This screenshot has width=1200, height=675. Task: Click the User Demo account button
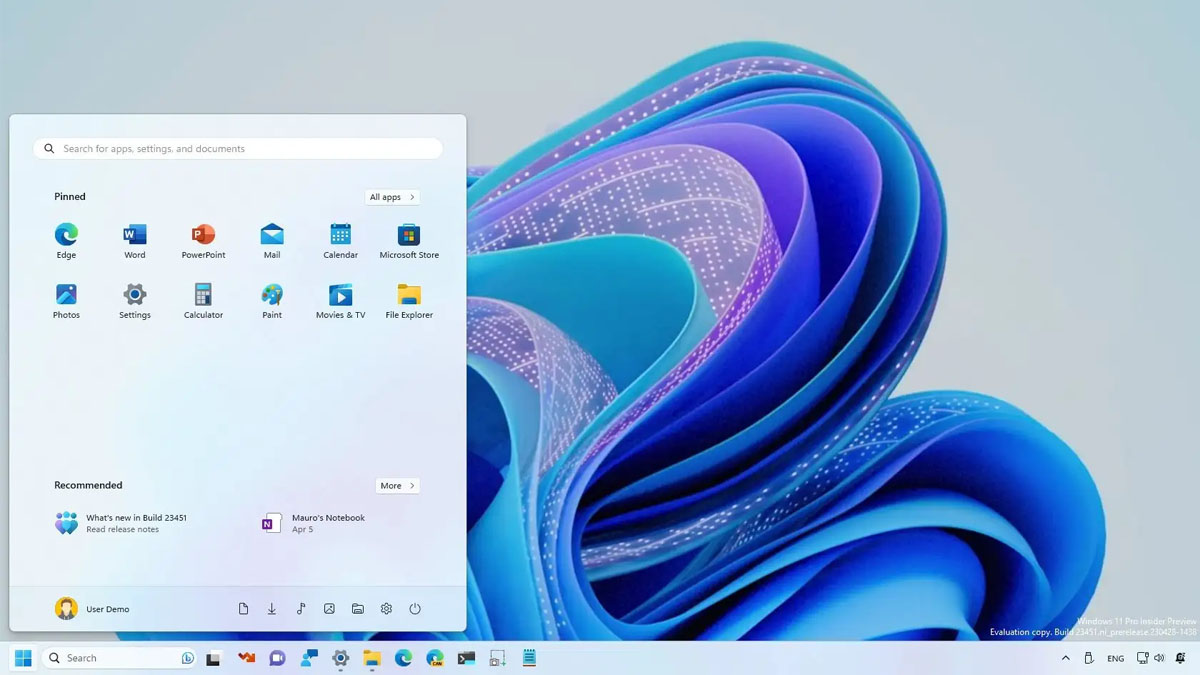click(92, 609)
